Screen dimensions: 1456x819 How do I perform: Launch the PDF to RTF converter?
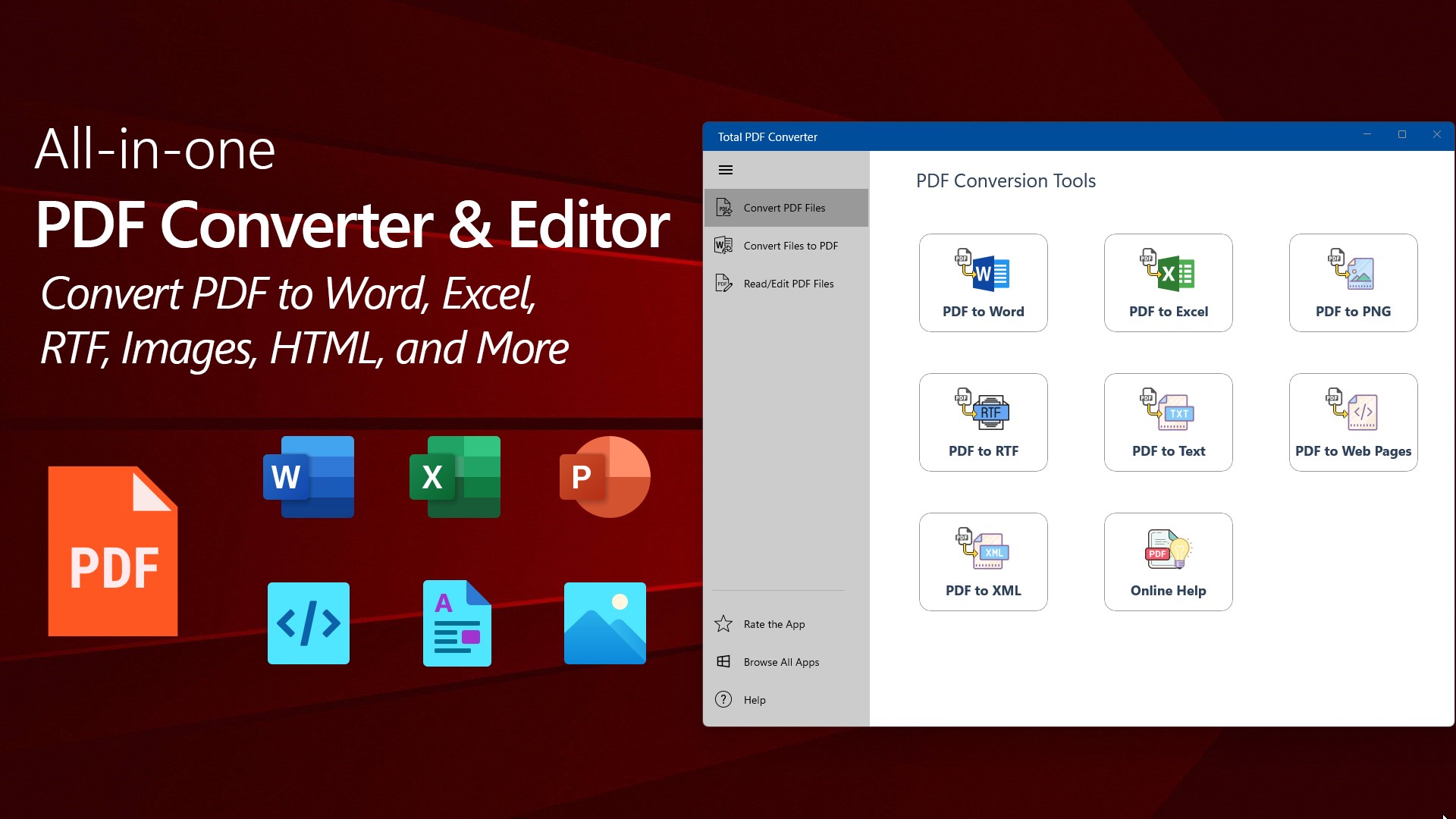(983, 422)
